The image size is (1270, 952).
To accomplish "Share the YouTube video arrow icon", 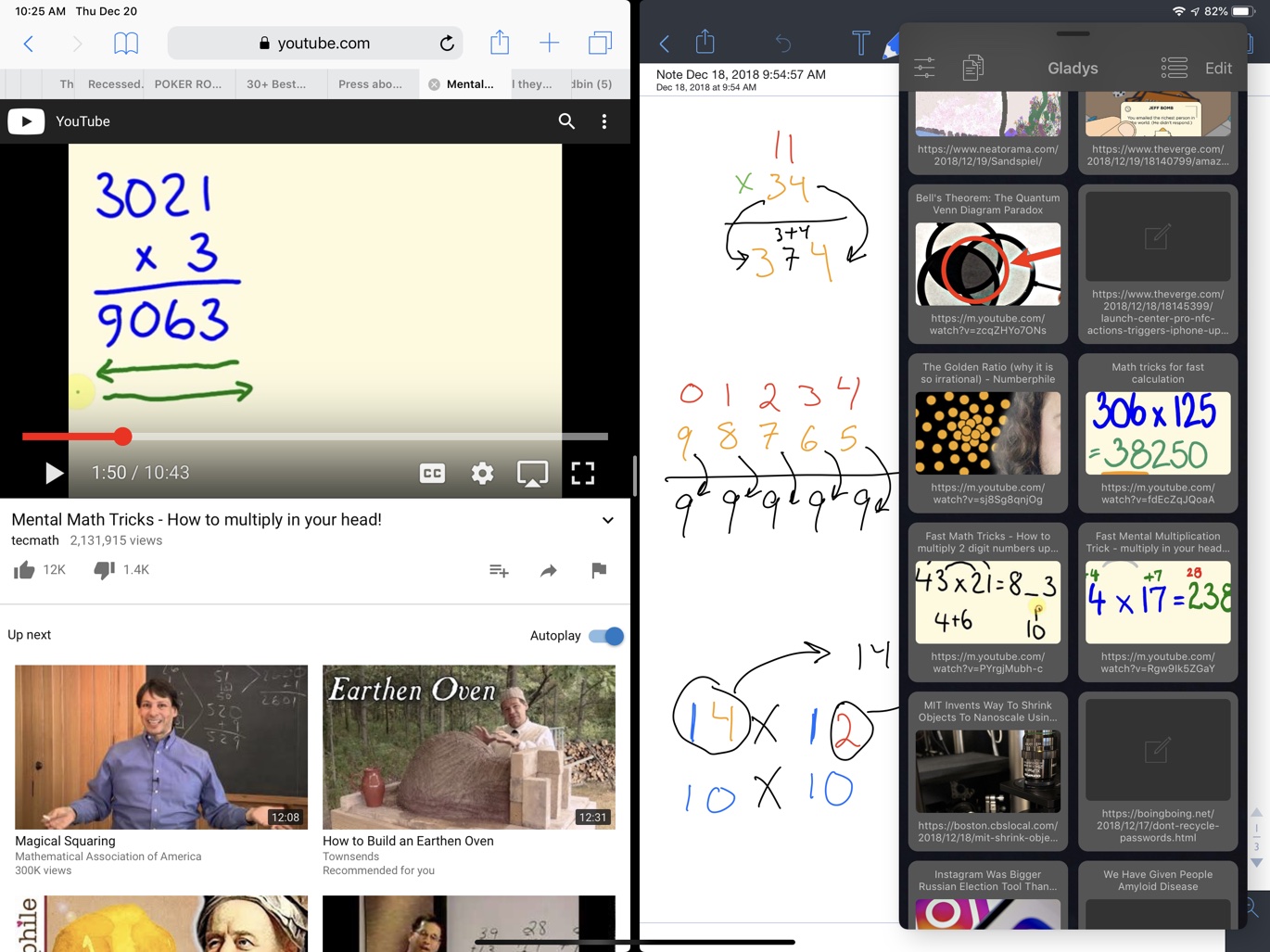I will [x=549, y=570].
